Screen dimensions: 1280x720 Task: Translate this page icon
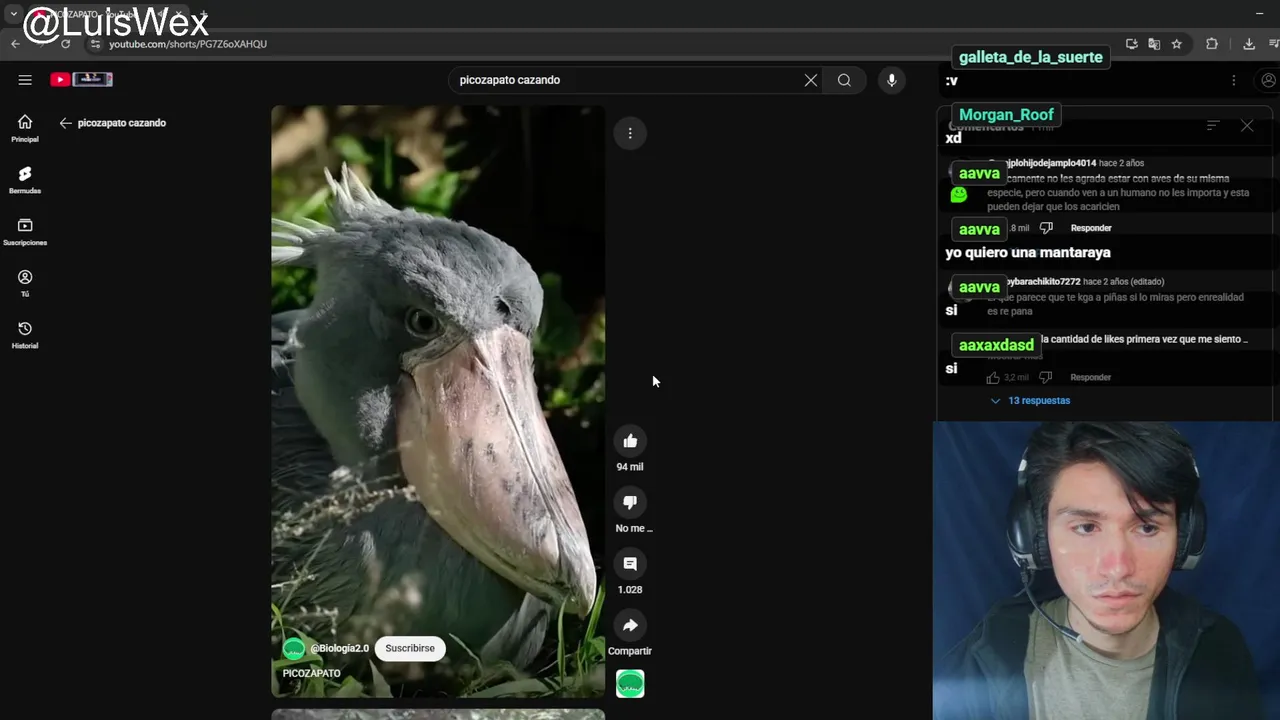pyautogui.click(x=1154, y=44)
